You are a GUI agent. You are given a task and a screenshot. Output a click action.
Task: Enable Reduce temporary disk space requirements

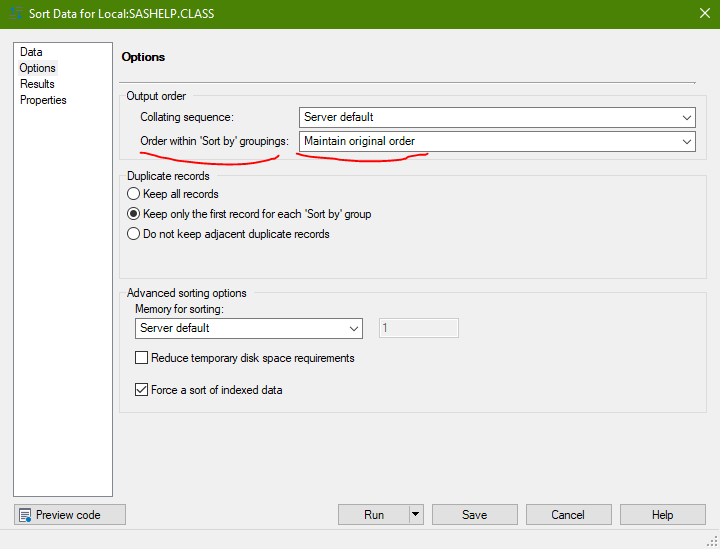[141, 358]
